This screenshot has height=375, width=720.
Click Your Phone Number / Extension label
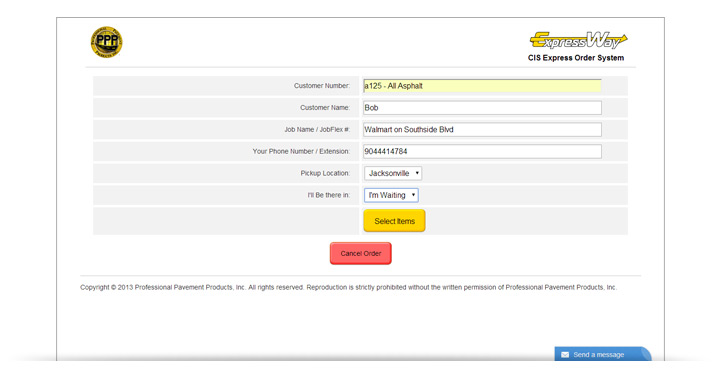point(301,151)
